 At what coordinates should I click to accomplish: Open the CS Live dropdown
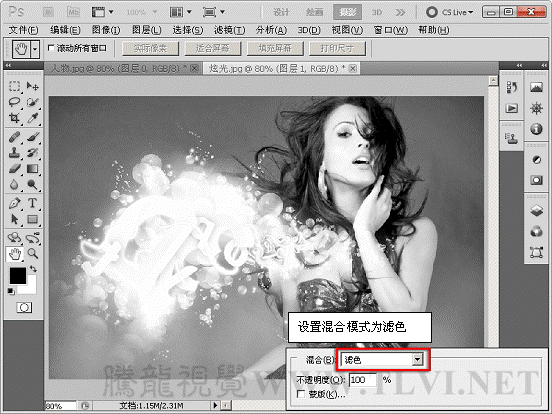pyautogui.click(x=450, y=12)
